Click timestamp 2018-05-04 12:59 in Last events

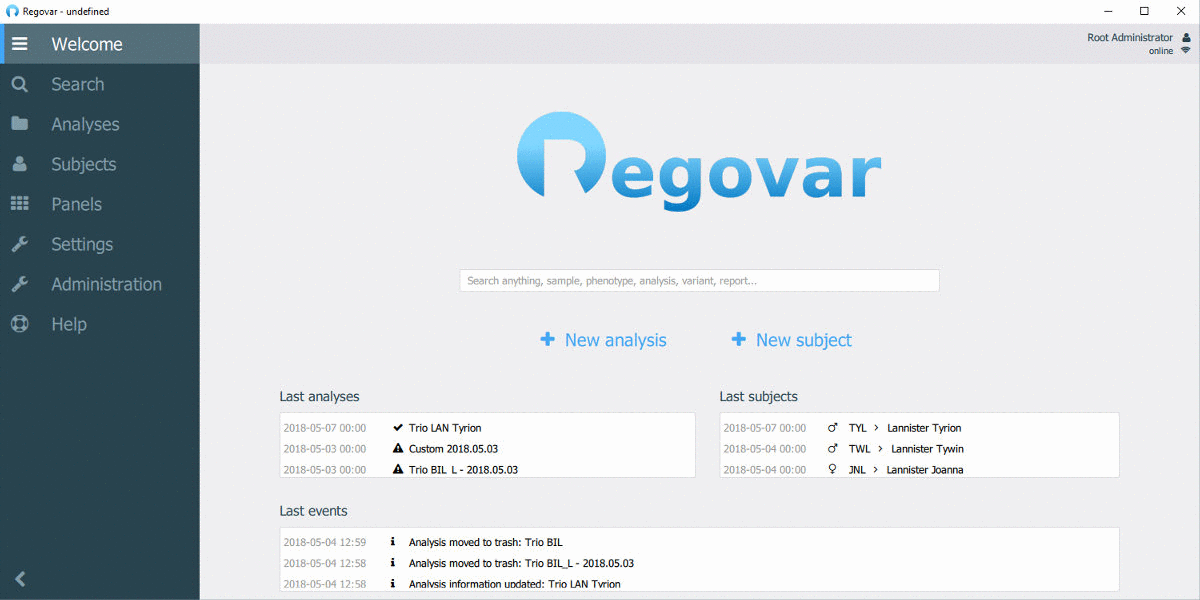(x=325, y=543)
